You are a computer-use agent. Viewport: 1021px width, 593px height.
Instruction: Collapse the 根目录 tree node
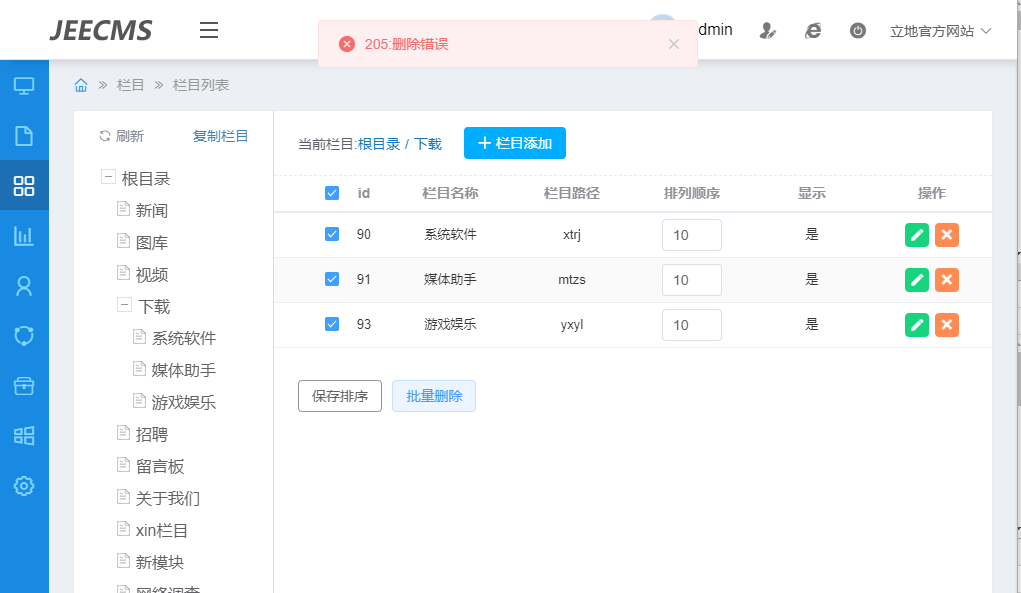108,178
